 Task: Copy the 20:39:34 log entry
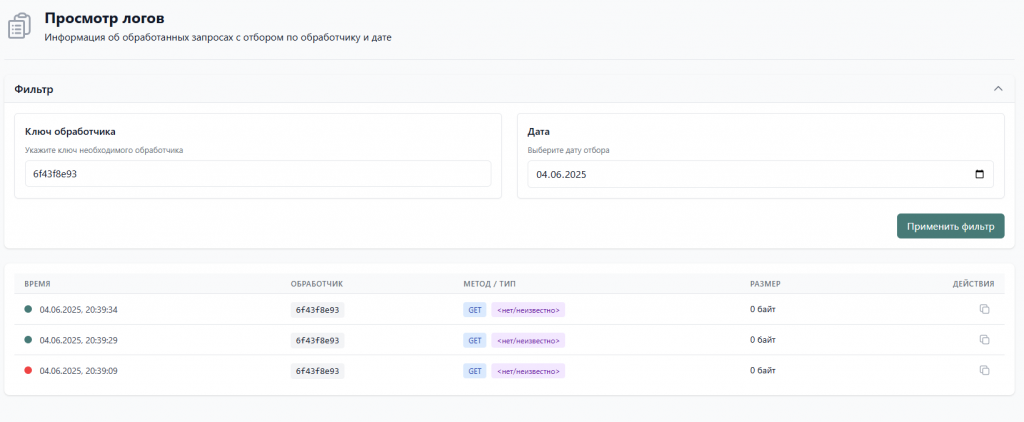984,309
